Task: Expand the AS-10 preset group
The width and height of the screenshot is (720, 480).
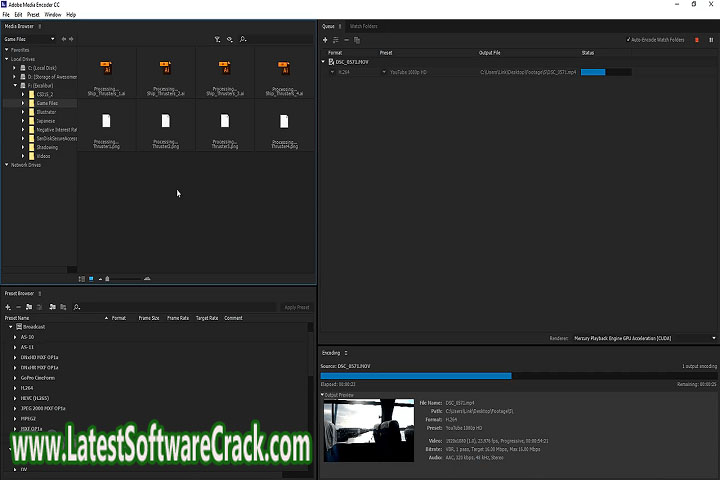Action: 15,337
